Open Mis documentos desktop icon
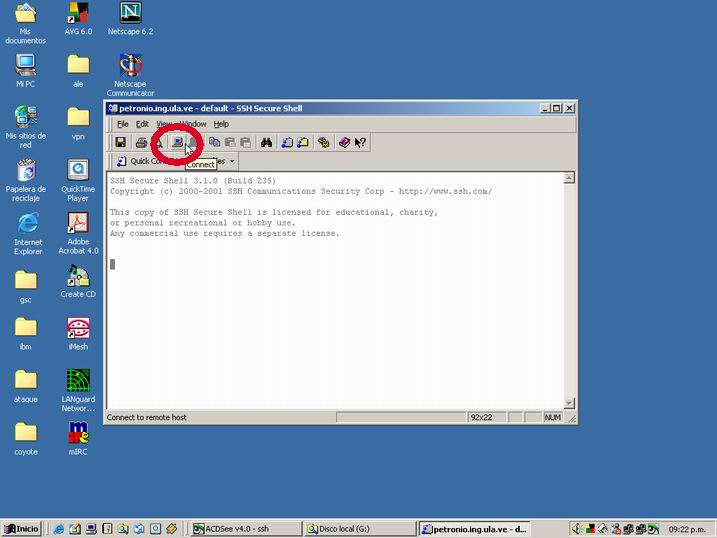717x538 pixels. (x=26, y=24)
